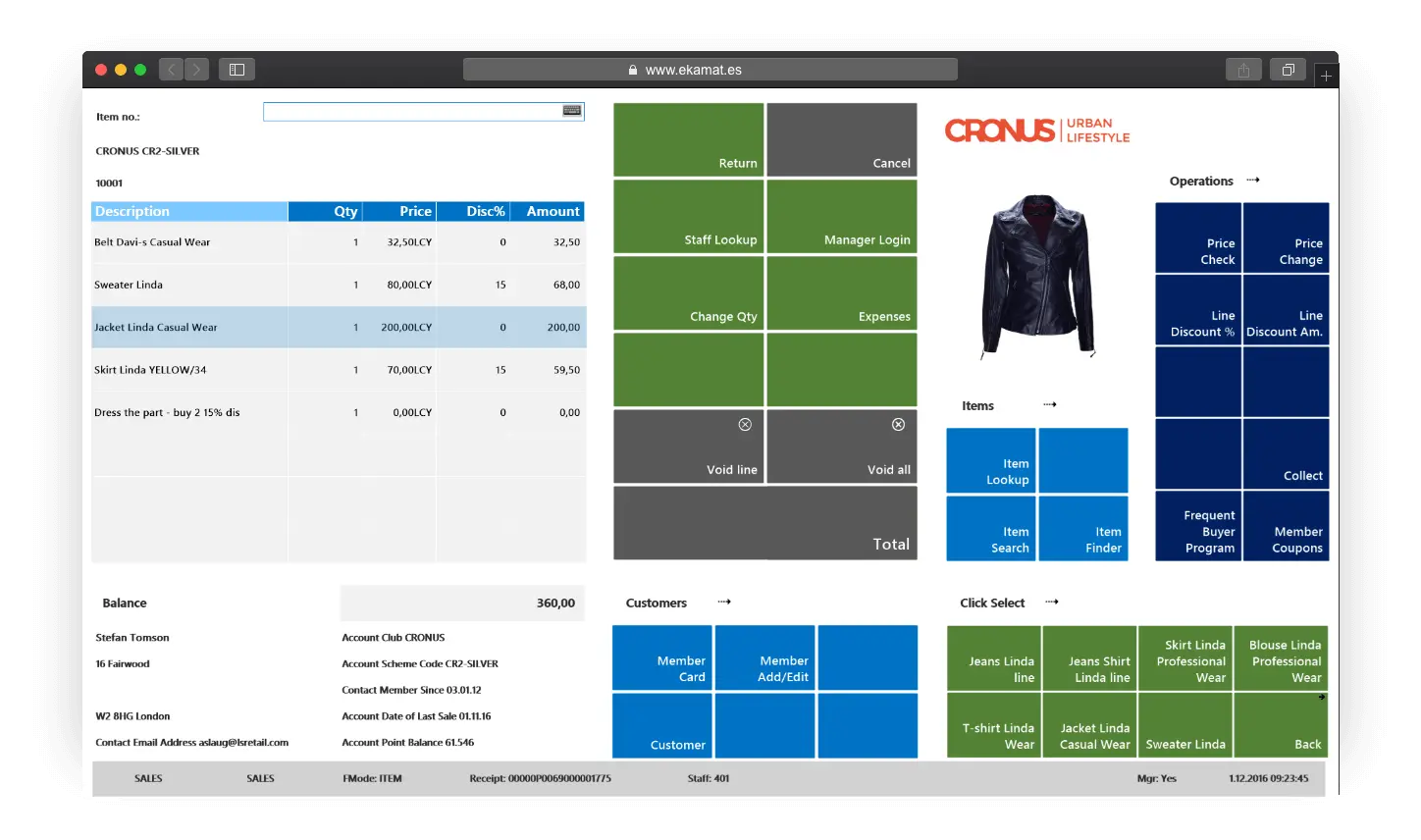Click the jacket product thumbnail
Viewport: 1421px width, 840px height.
tap(1037, 276)
